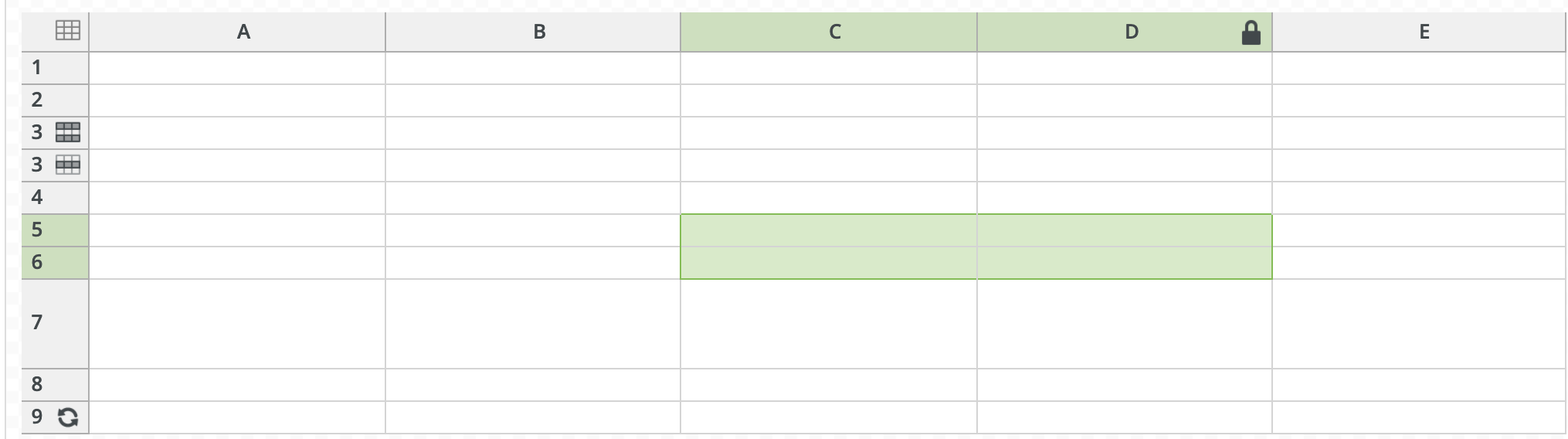Click cell E7 in the tall row

[x=1419, y=324]
